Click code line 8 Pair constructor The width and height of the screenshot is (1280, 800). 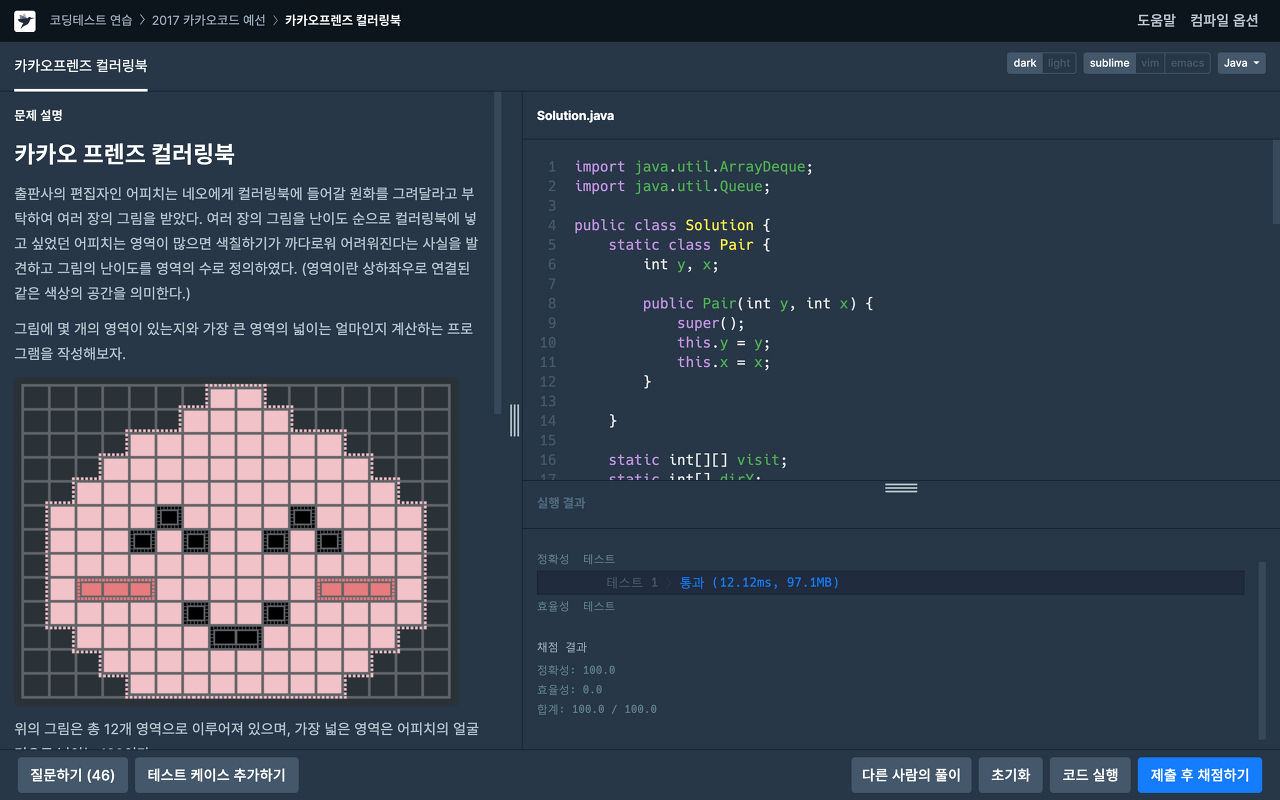pos(758,303)
